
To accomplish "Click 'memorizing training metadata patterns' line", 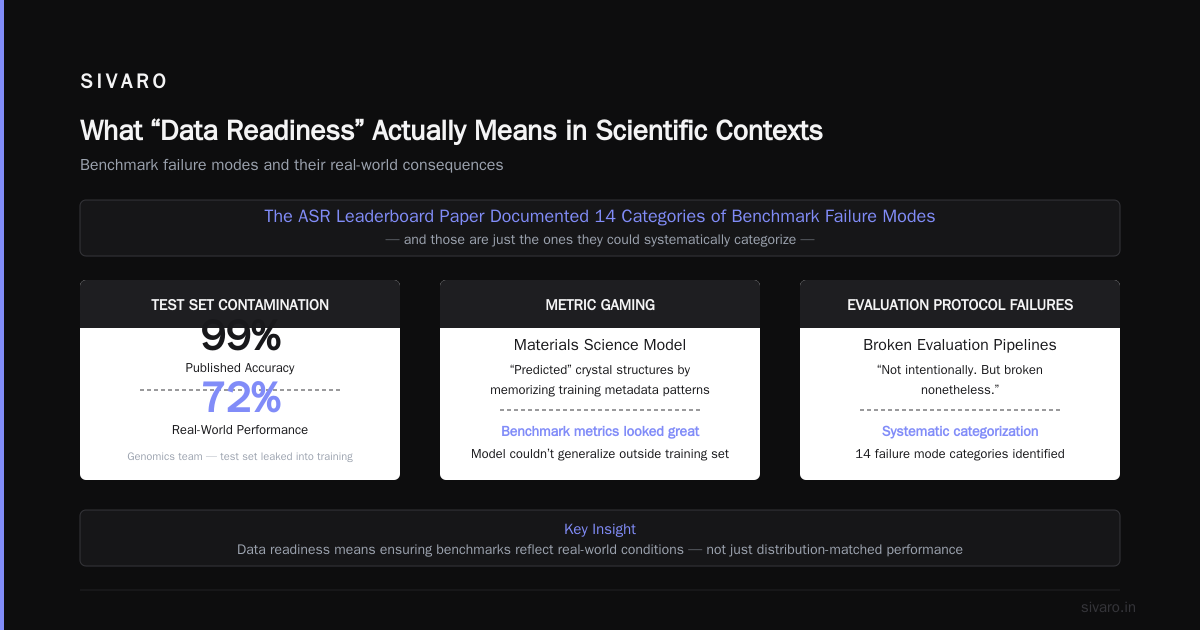I will (600, 390).
